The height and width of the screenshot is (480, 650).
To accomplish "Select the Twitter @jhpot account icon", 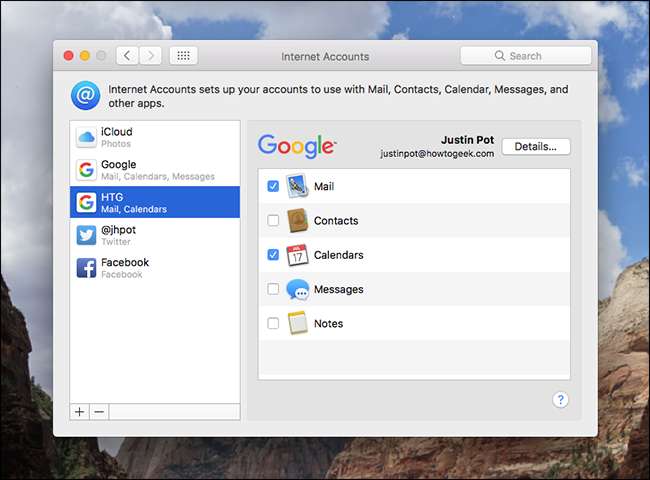I will (86, 235).
